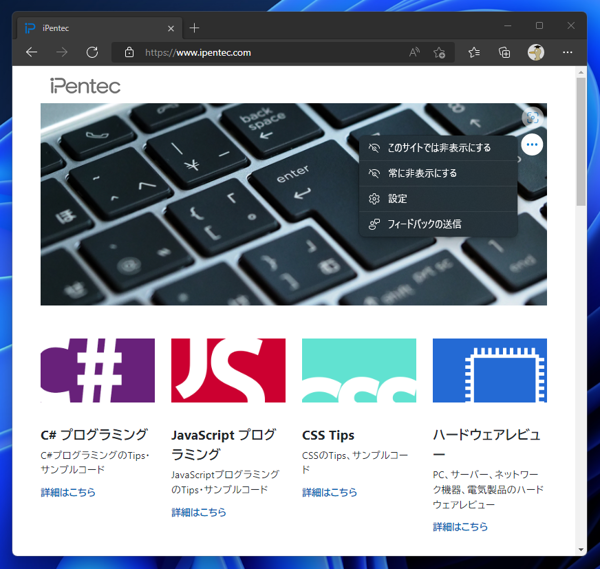Open a new tab with plus button
The height and width of the screenshot is (569, 600).
point(194,28)
